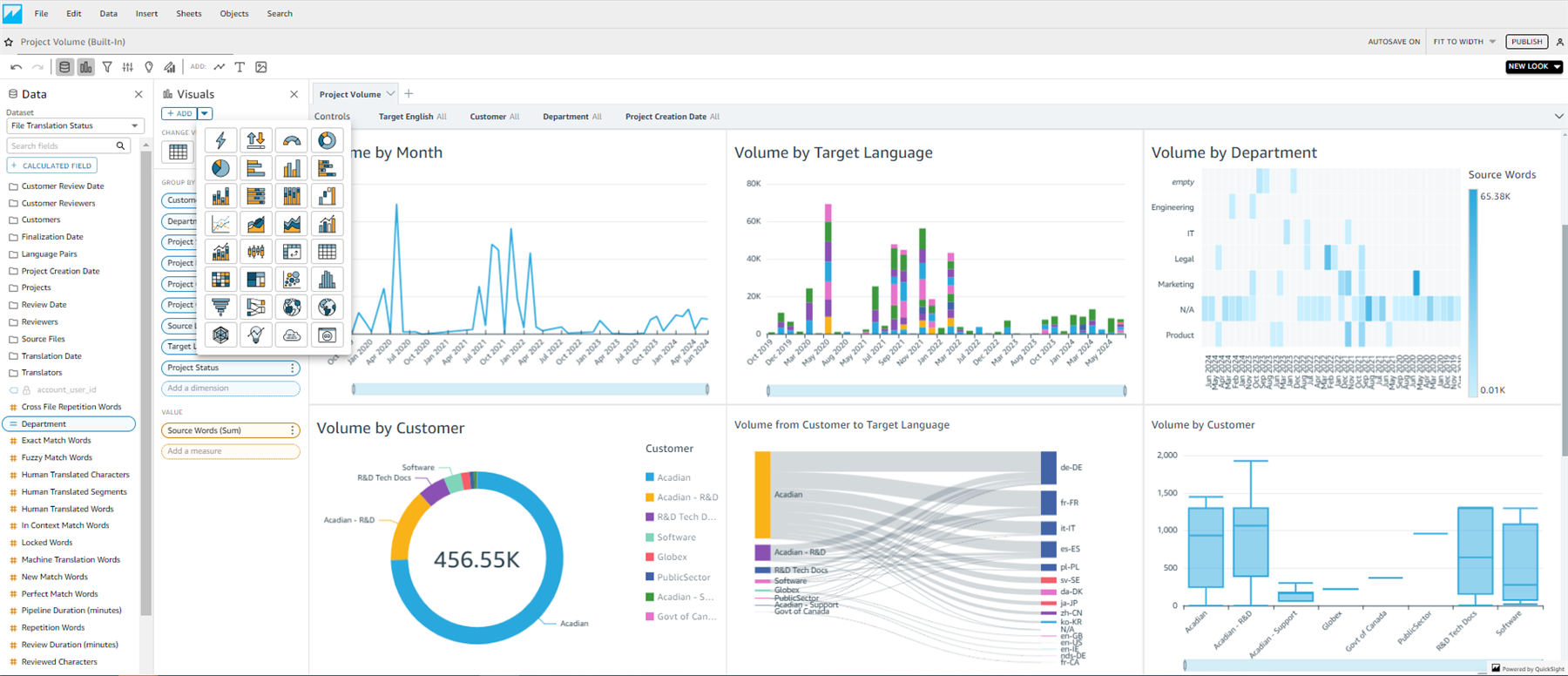The height and width of the screenshot is (676, 1568).
Task: Switch on the NEW LOOK toggle
Action: (1533, 66)
